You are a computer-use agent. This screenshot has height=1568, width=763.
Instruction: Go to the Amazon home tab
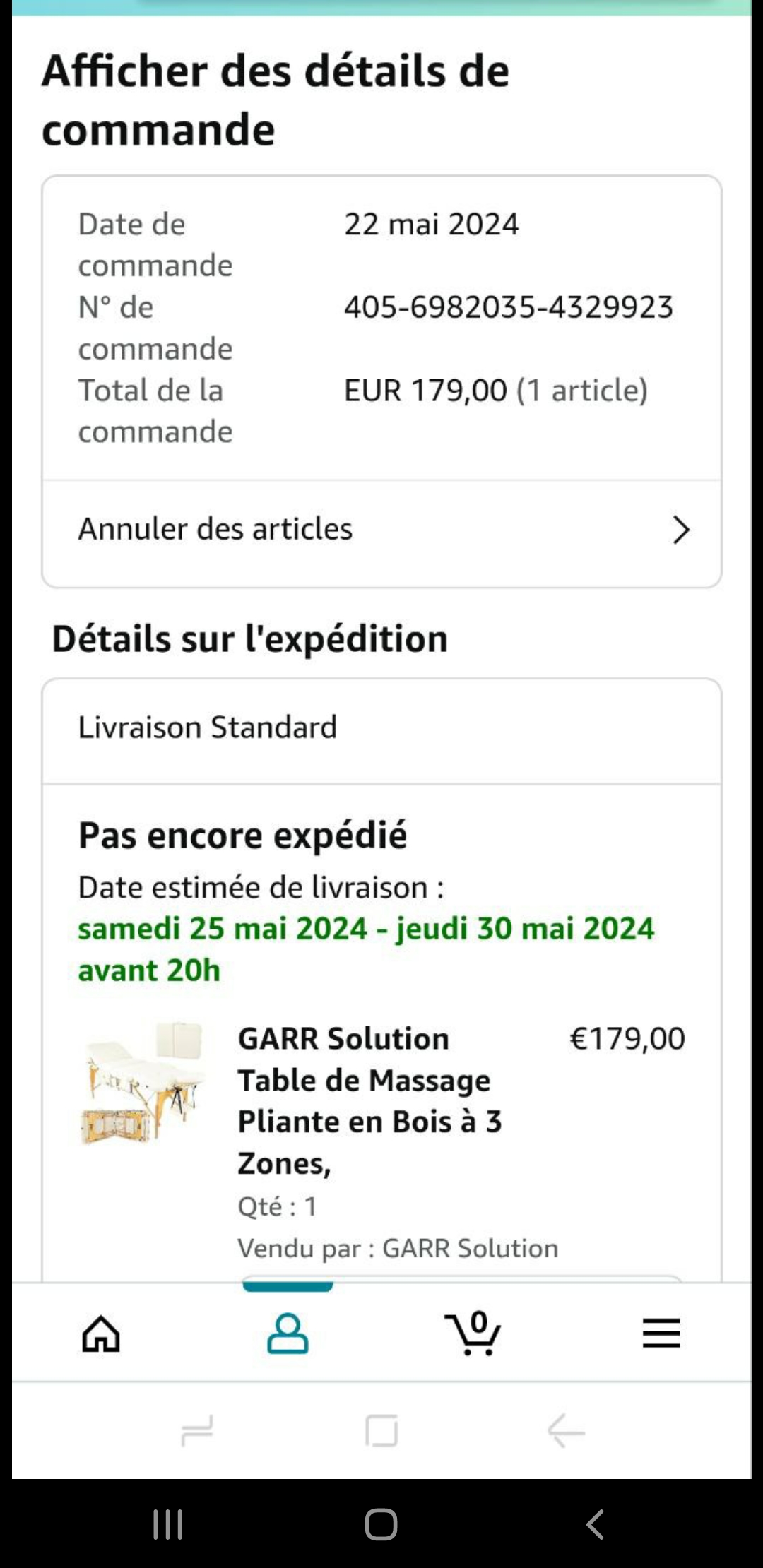tap(101, 1334)
